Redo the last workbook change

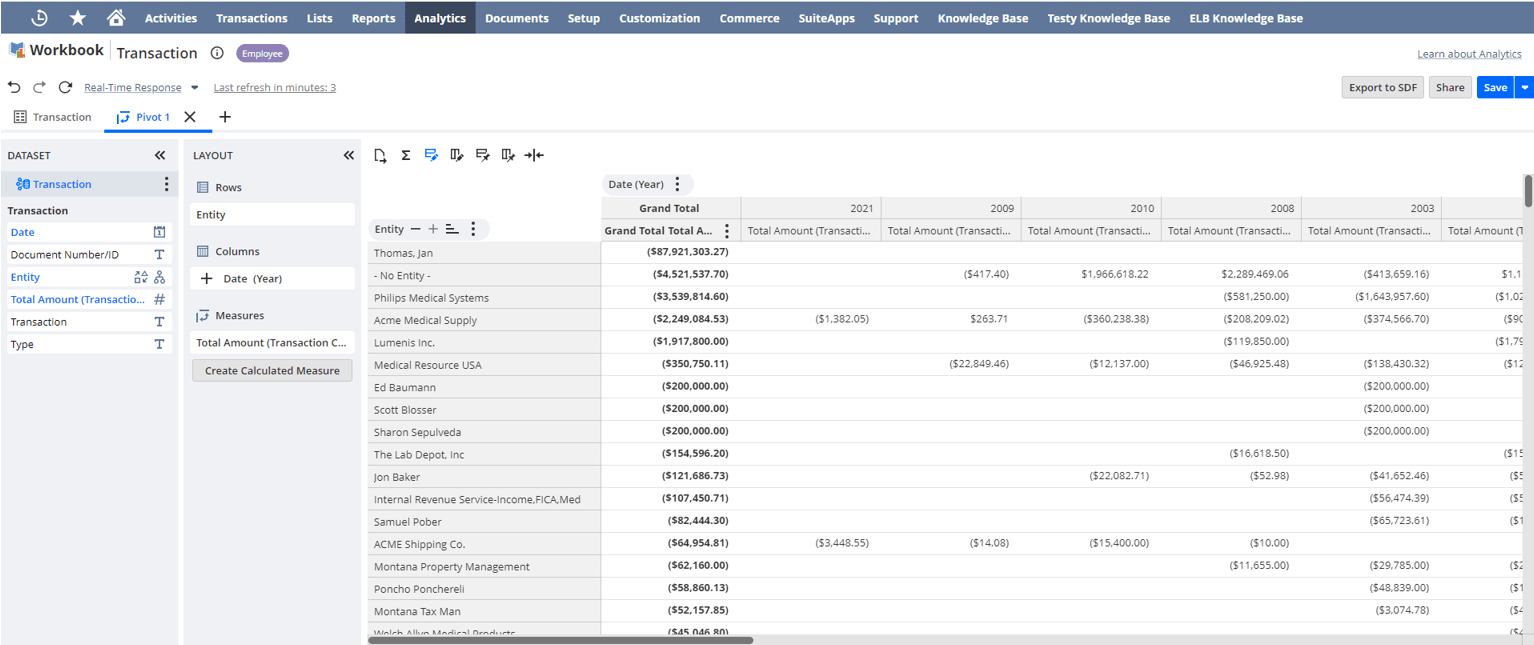[x=39, y=87]
